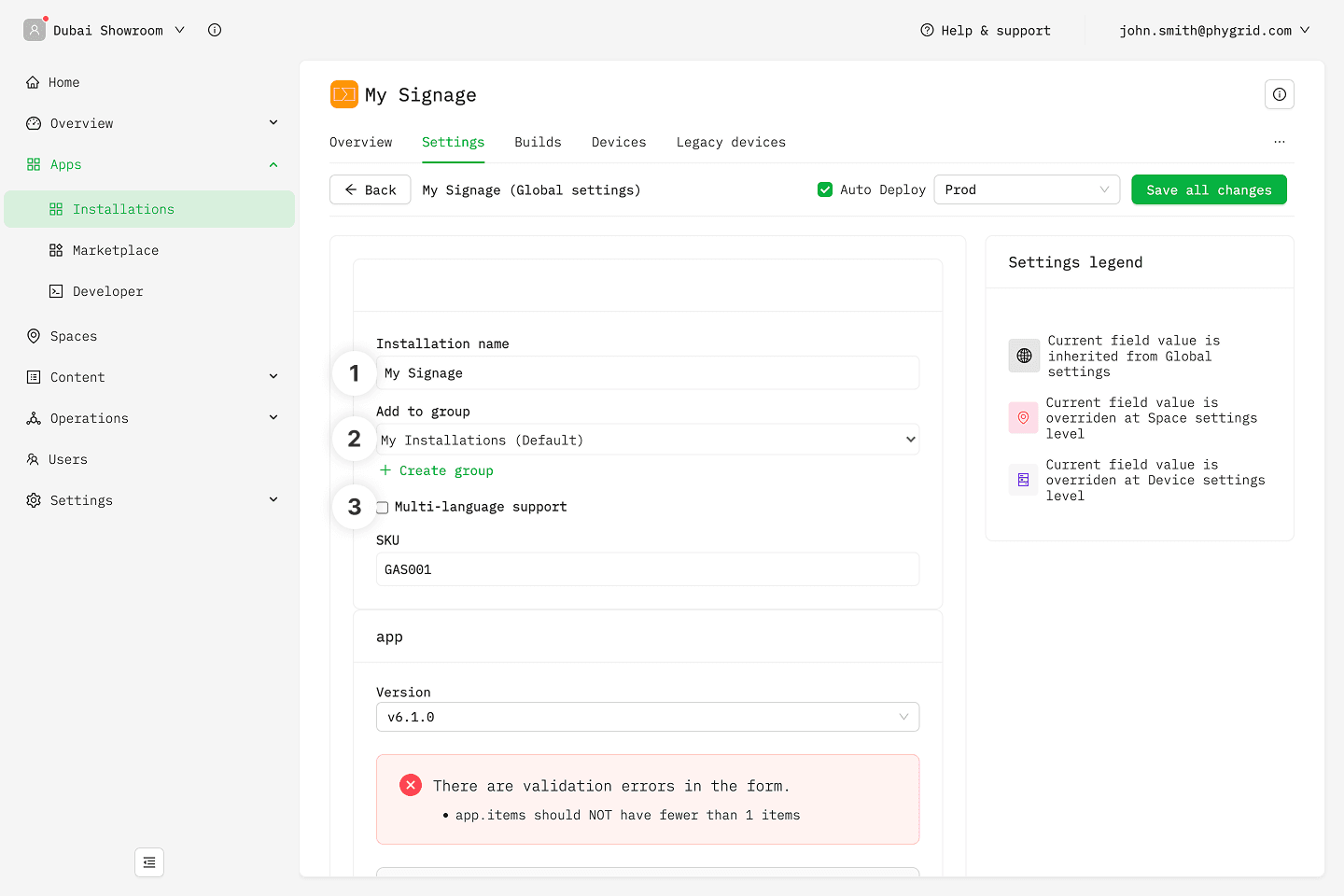Click the SKU input field
Image resolution: width=1344 pixels, height=896 pixels.
(648, 569)
